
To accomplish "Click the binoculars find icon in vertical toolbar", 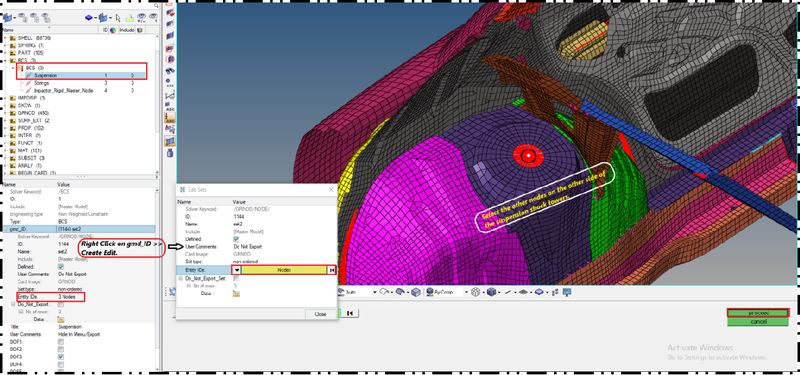I will coord(170,71).
